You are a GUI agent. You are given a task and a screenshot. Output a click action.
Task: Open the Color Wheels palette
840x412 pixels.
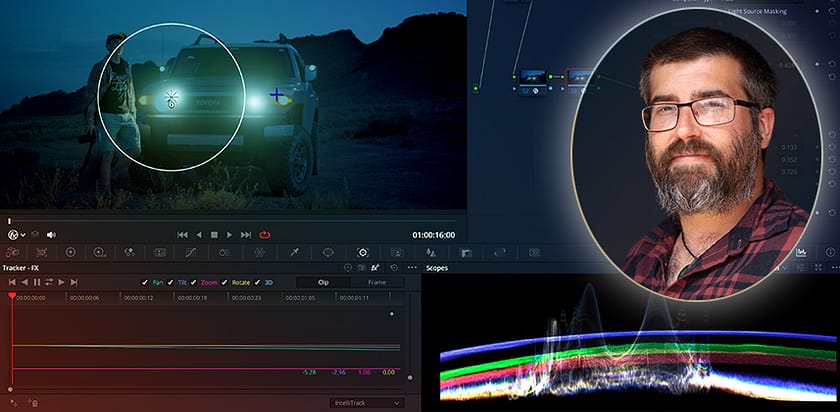pos(70,252)
